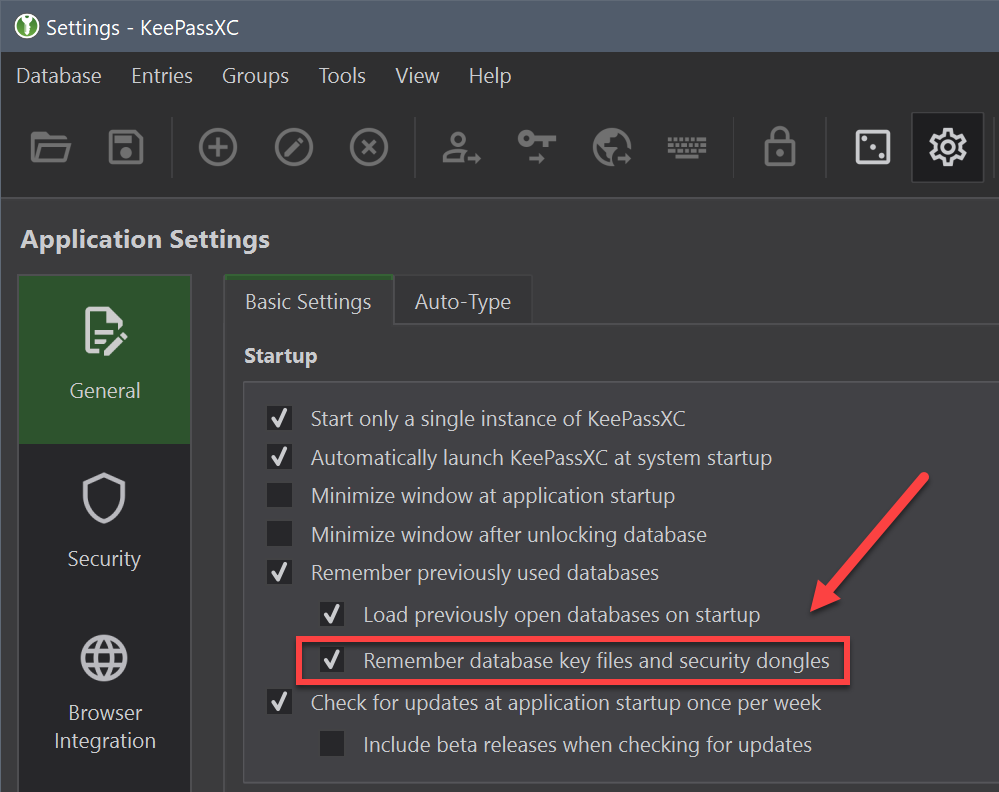Disable start only a single instance

[x=279, y=419]
